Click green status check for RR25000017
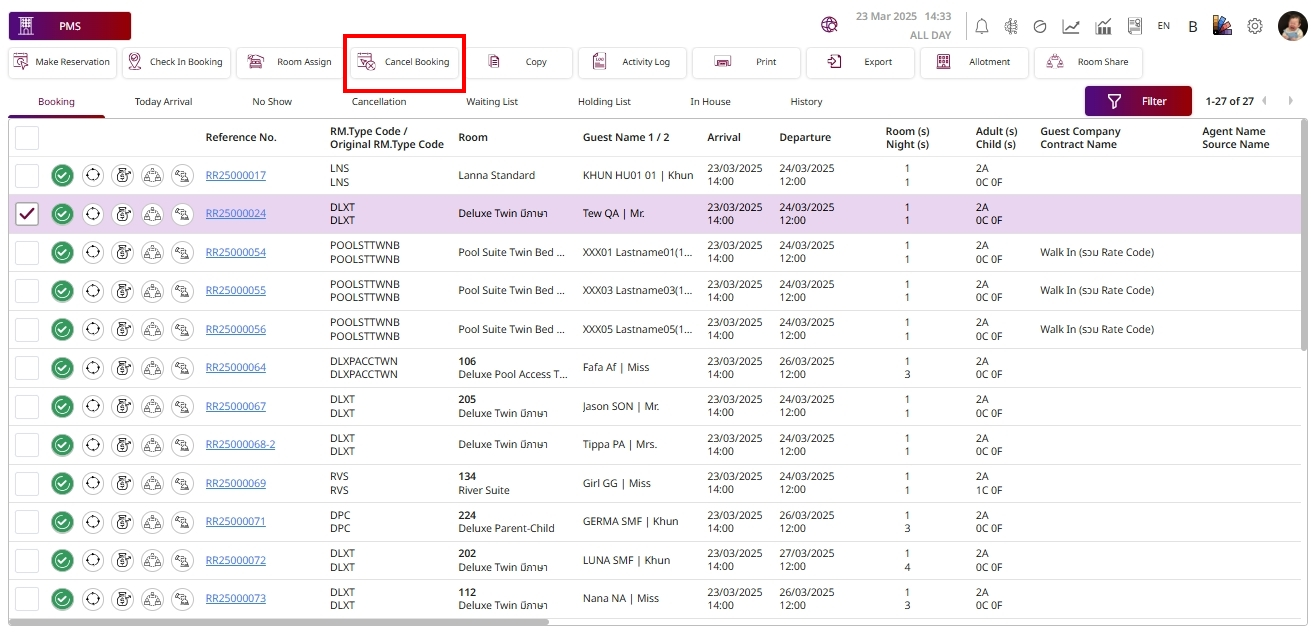 (x=62, y=176)
